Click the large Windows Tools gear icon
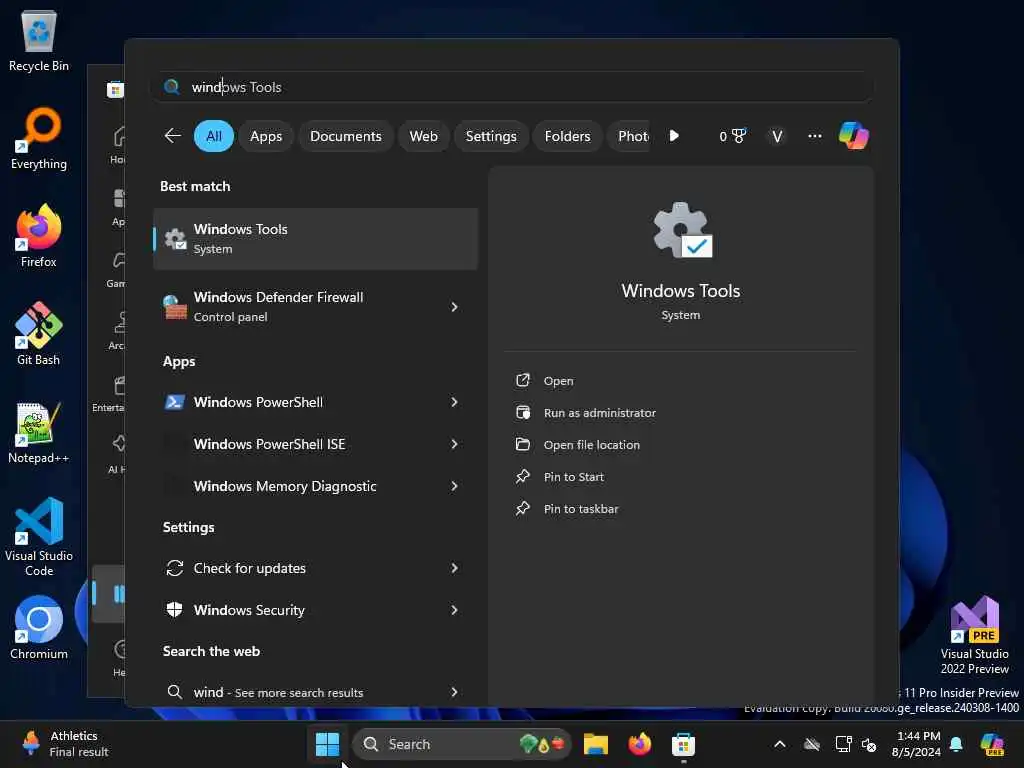 click(x=681, y=230)
